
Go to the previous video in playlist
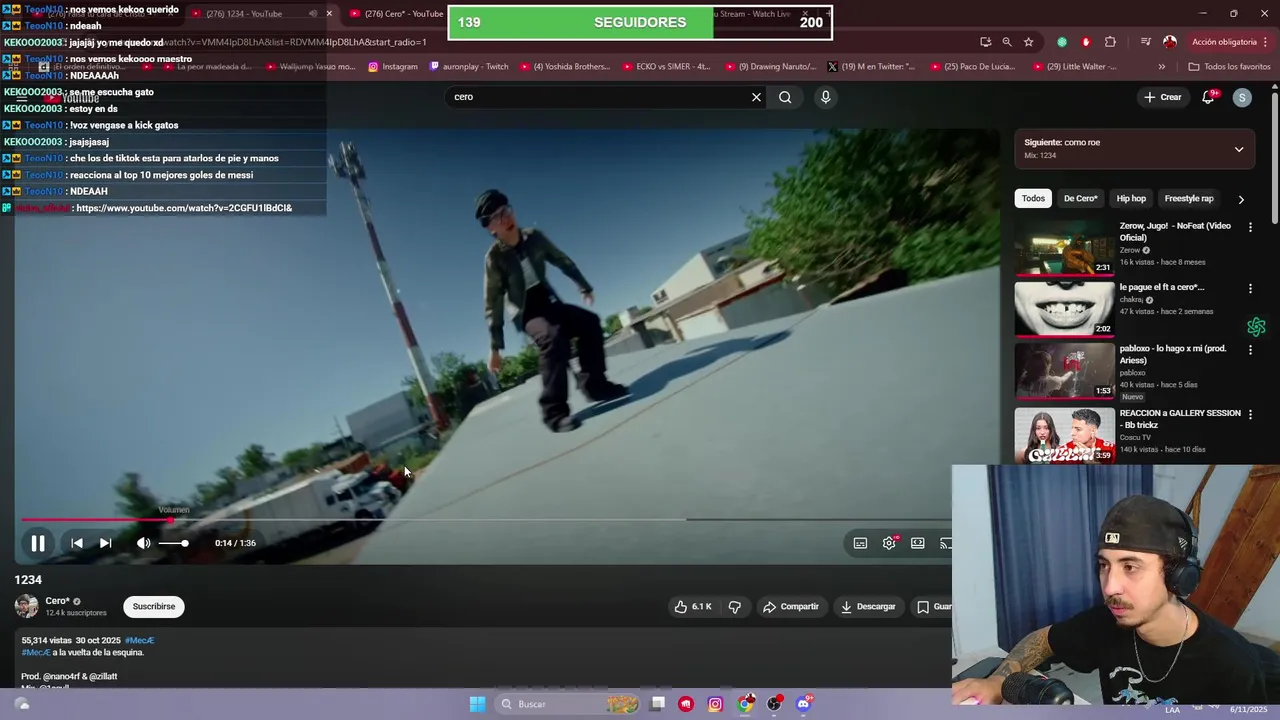(77, 543)
